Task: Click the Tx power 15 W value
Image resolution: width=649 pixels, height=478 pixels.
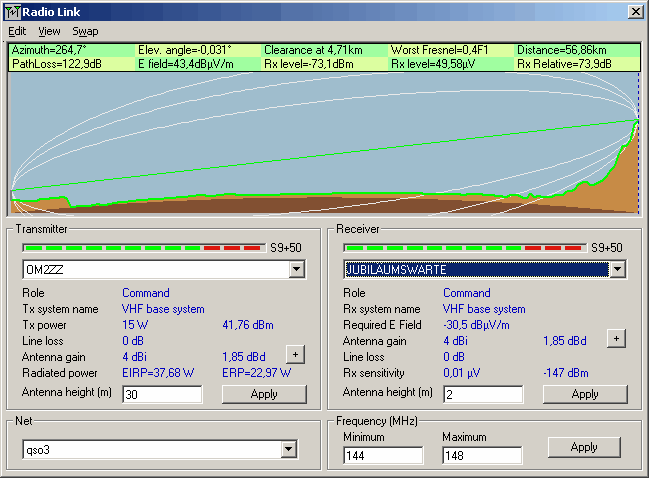Action: click(x=135, y=325)
